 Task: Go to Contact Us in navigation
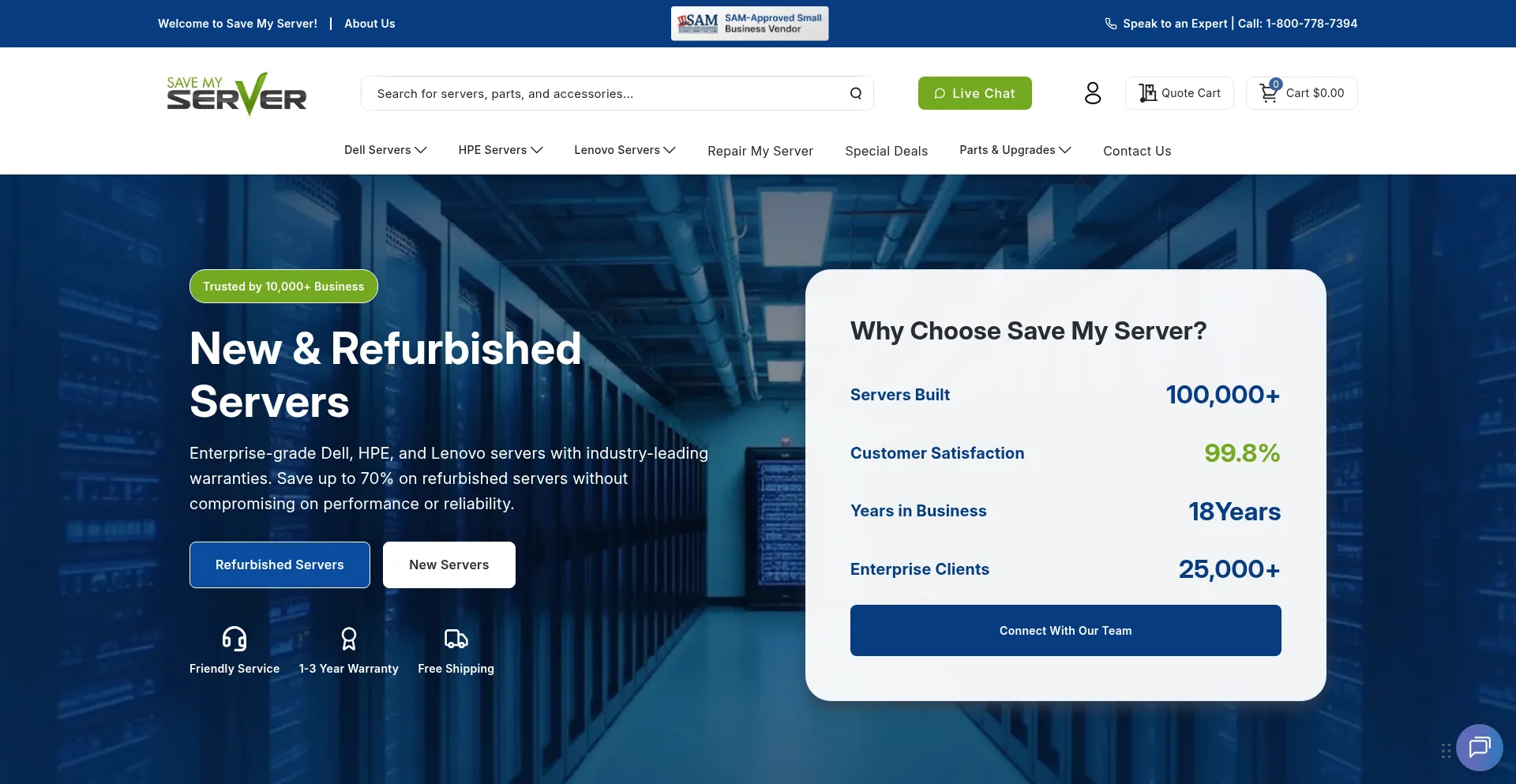click(1137, 151)
